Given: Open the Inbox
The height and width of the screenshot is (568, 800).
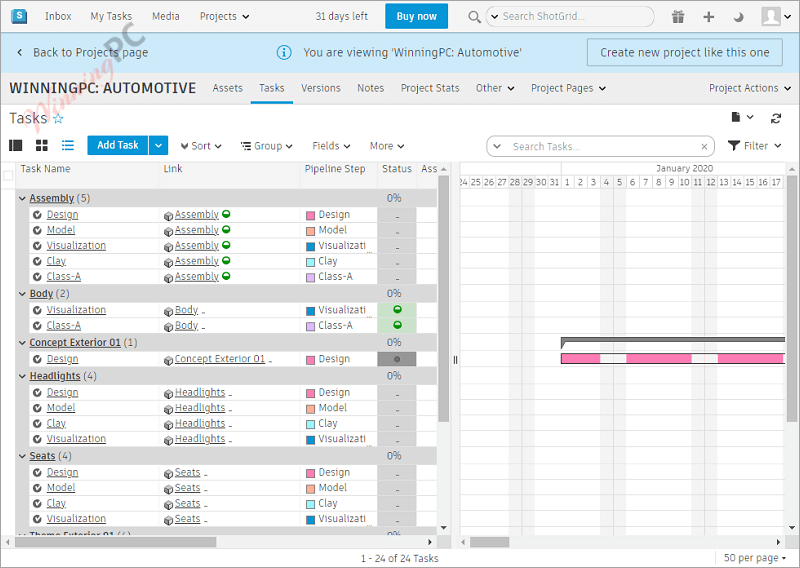Looking at the screenshot, I should click(58, 16).
